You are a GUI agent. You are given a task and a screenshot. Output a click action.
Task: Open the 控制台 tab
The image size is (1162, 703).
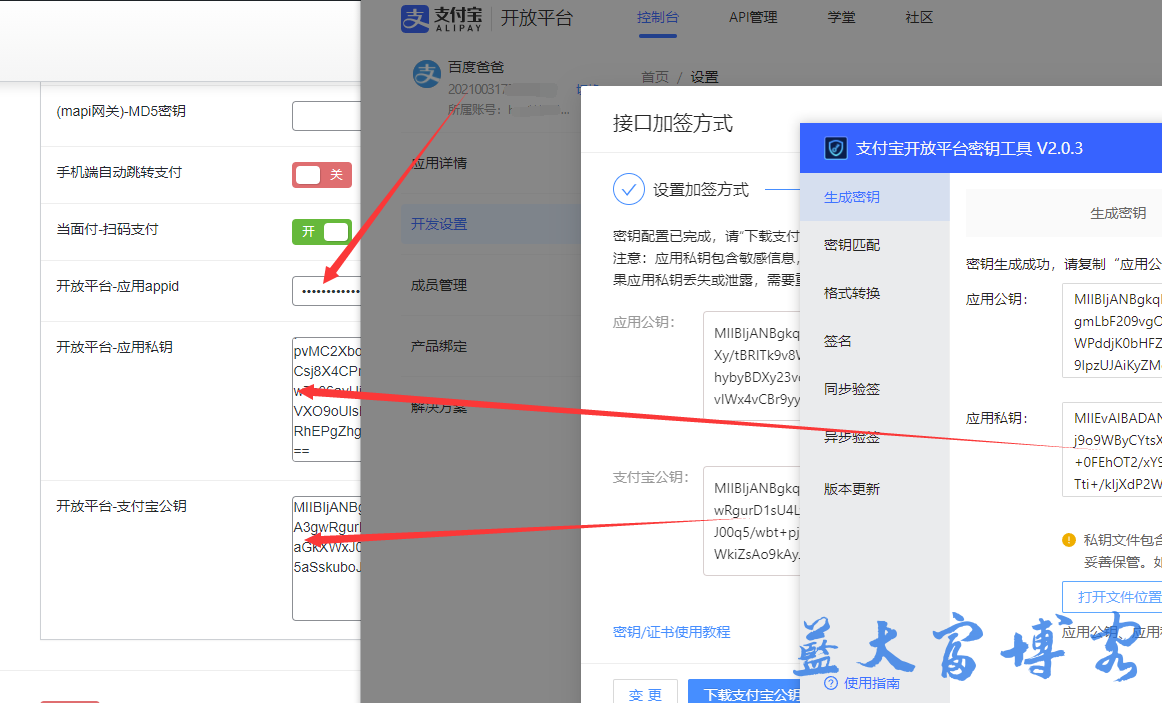[657, 17]
